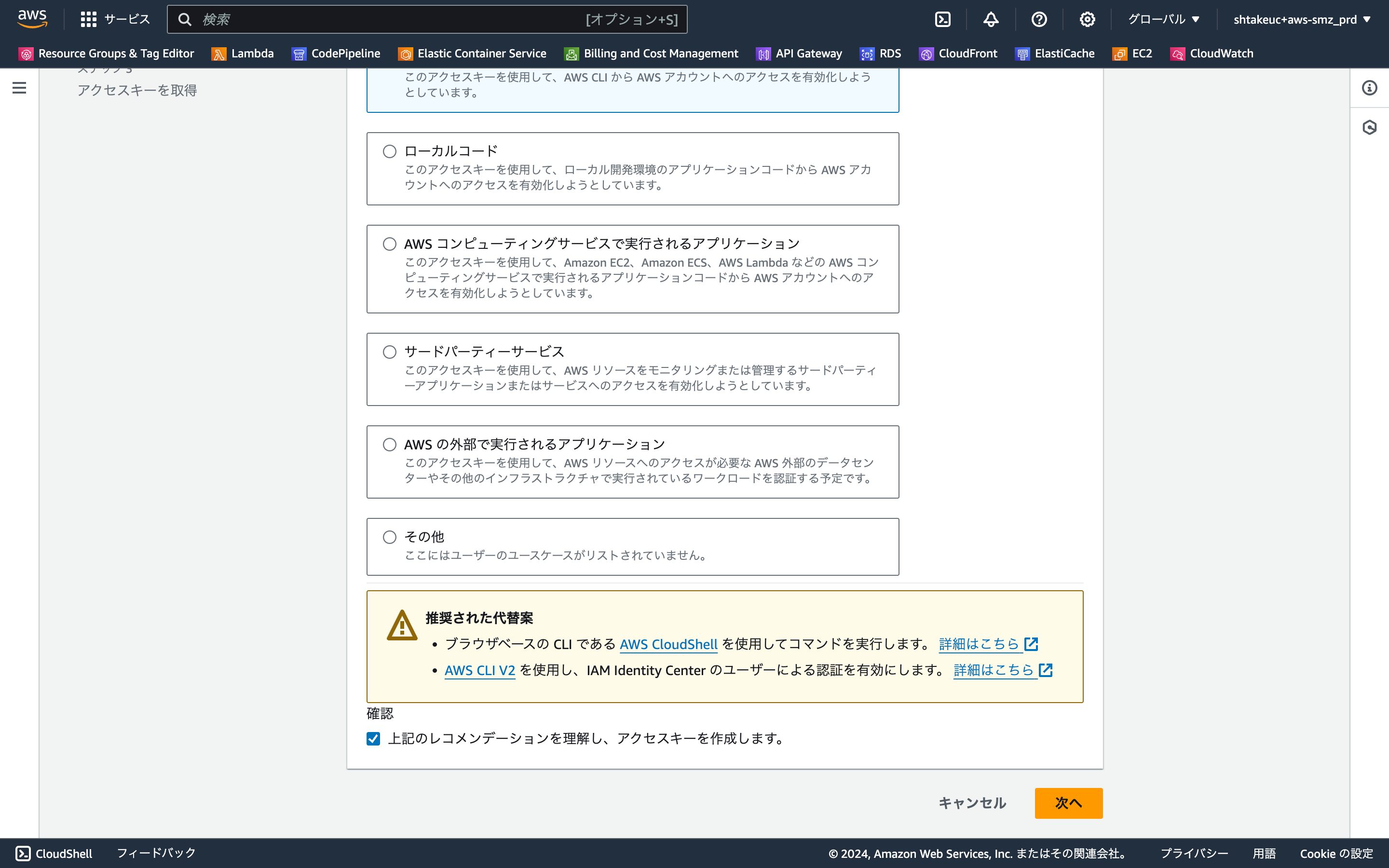Open the AWS CLI V2 link

480,670
